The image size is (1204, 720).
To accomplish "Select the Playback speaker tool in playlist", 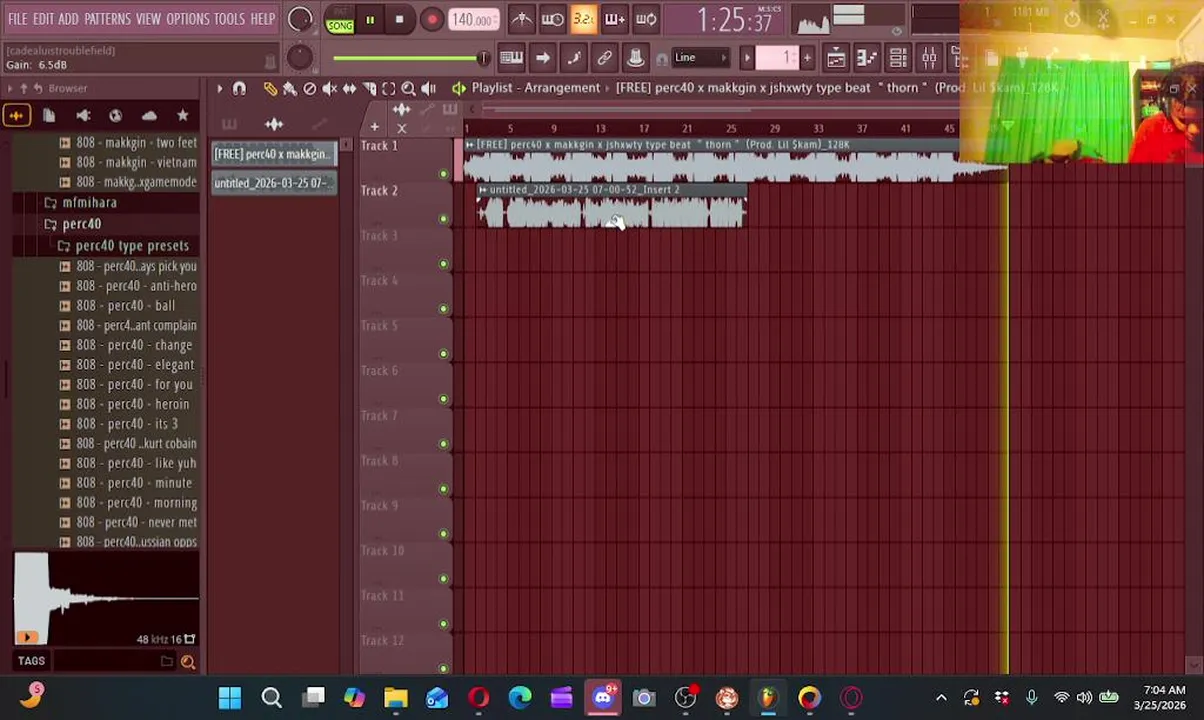I will [428, 89].
